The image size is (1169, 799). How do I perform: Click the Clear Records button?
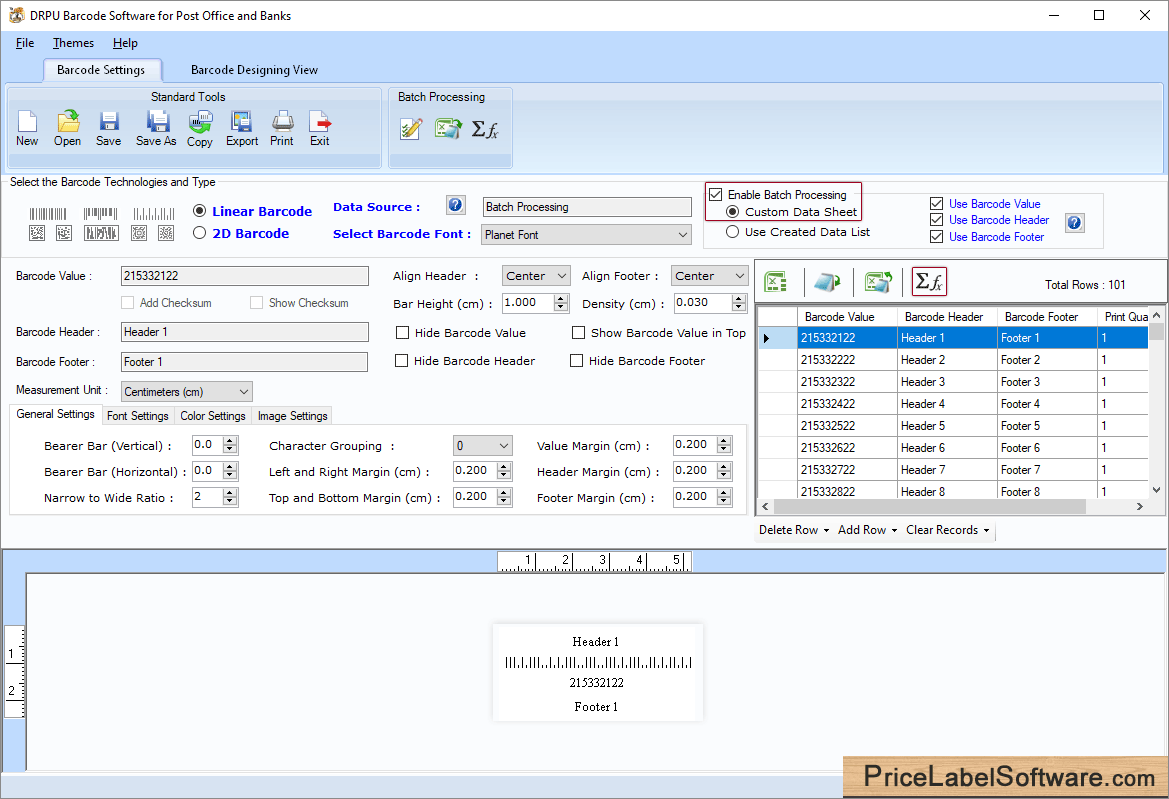(942, 531)
